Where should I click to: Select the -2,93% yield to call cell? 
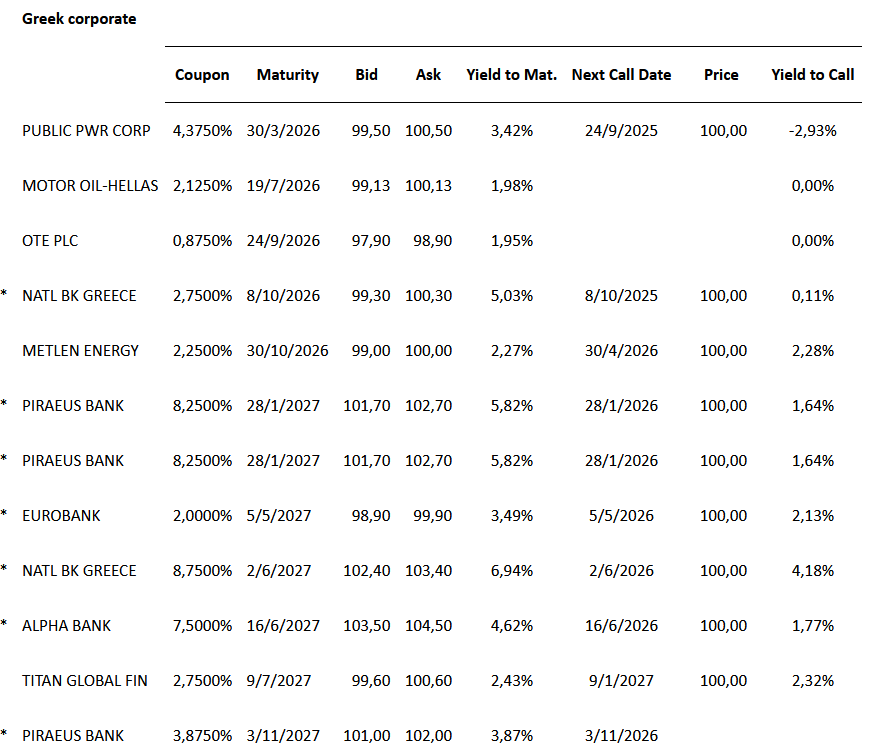click(813, 130)
